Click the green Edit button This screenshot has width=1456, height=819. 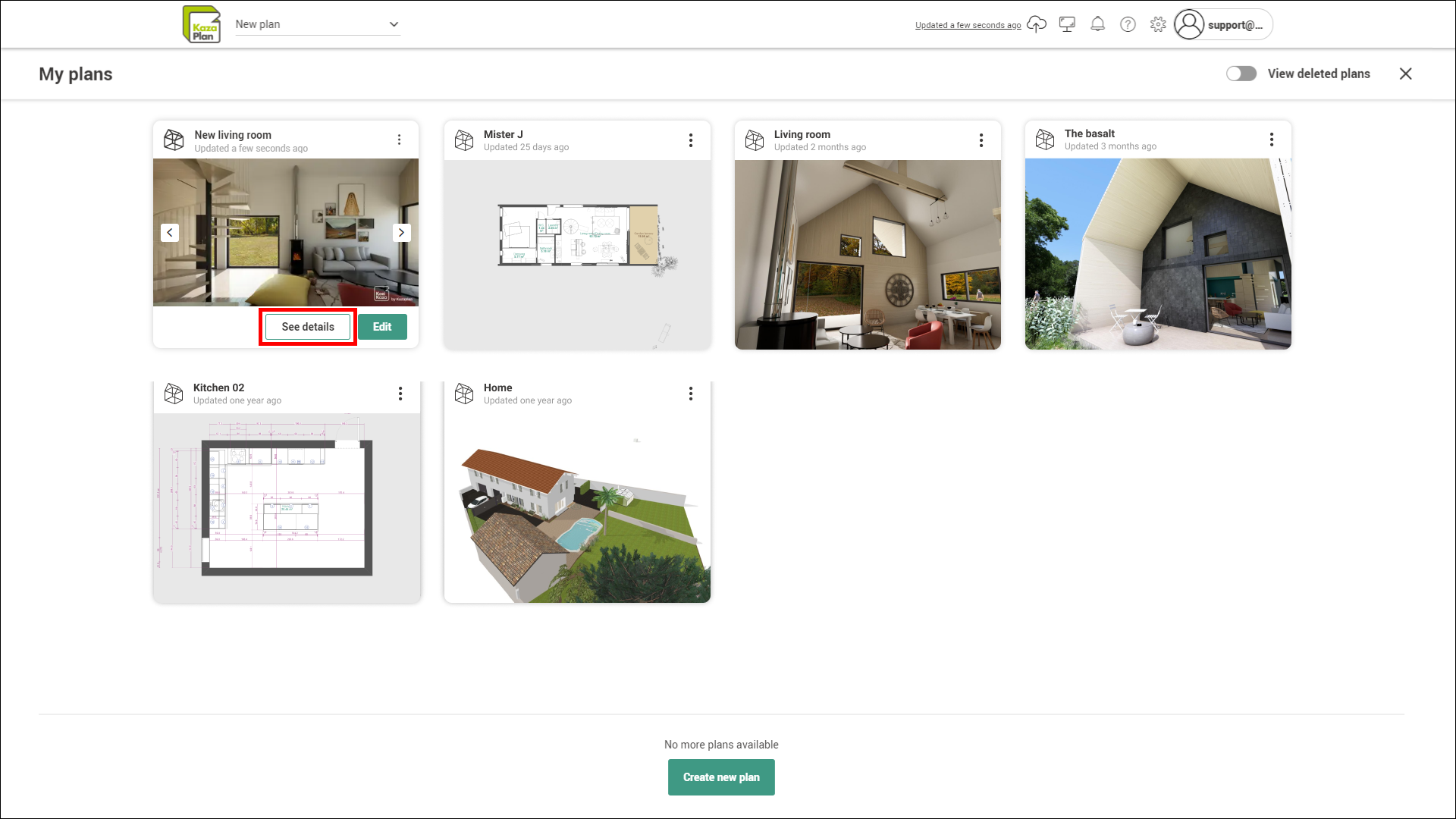382,327
